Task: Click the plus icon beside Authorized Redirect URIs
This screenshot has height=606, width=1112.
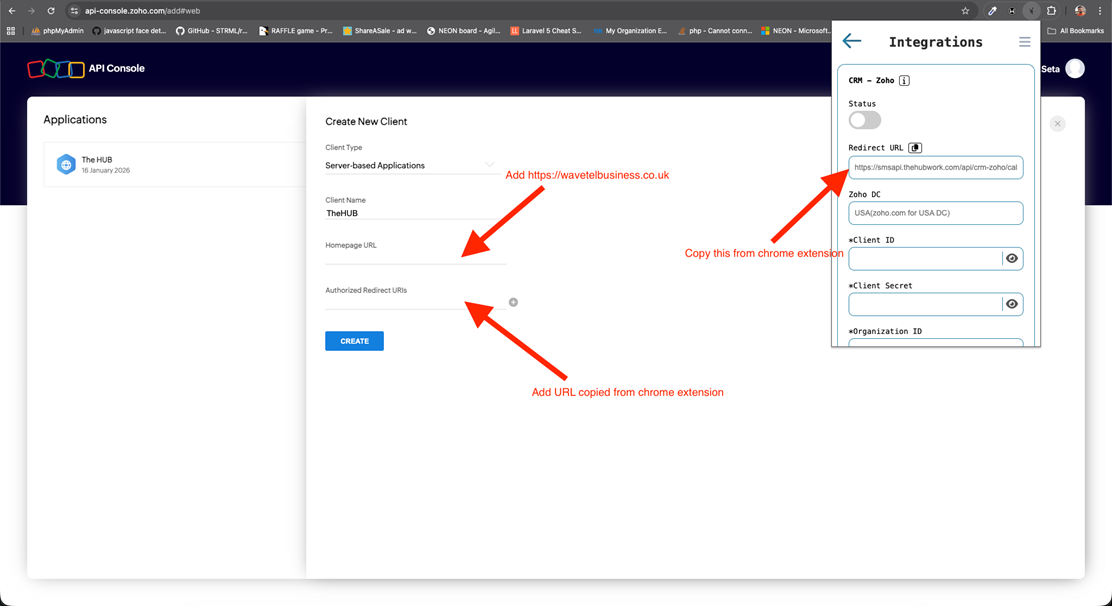Action: pyautogui.click(x=514, y=302)
